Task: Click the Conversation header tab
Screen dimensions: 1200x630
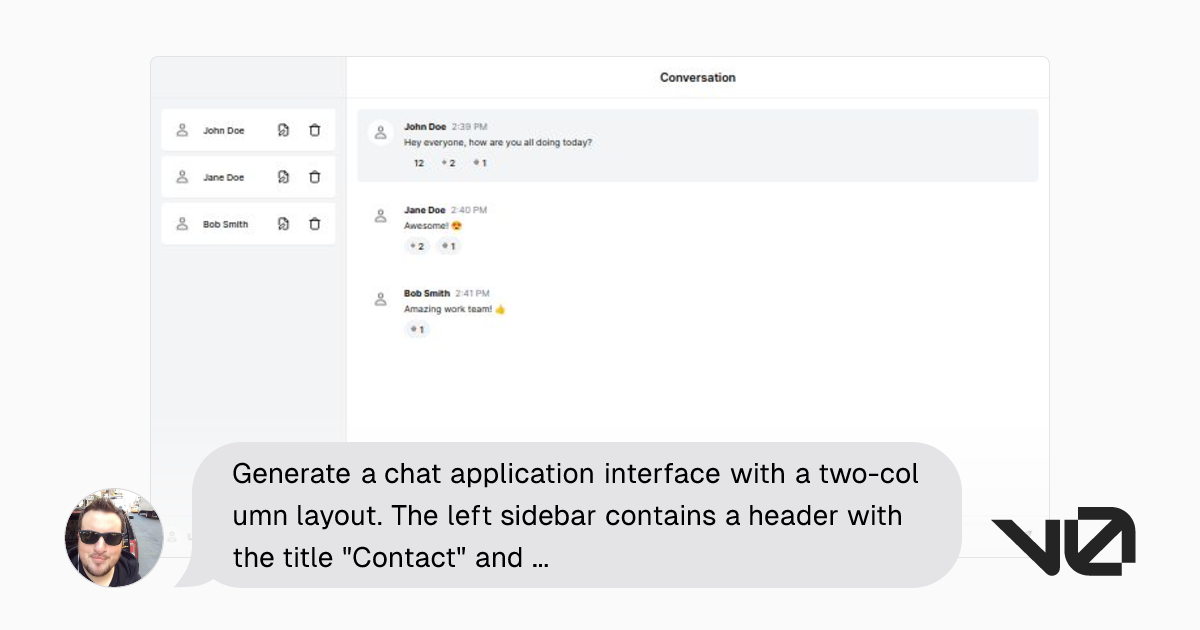Action: (697, 77)
